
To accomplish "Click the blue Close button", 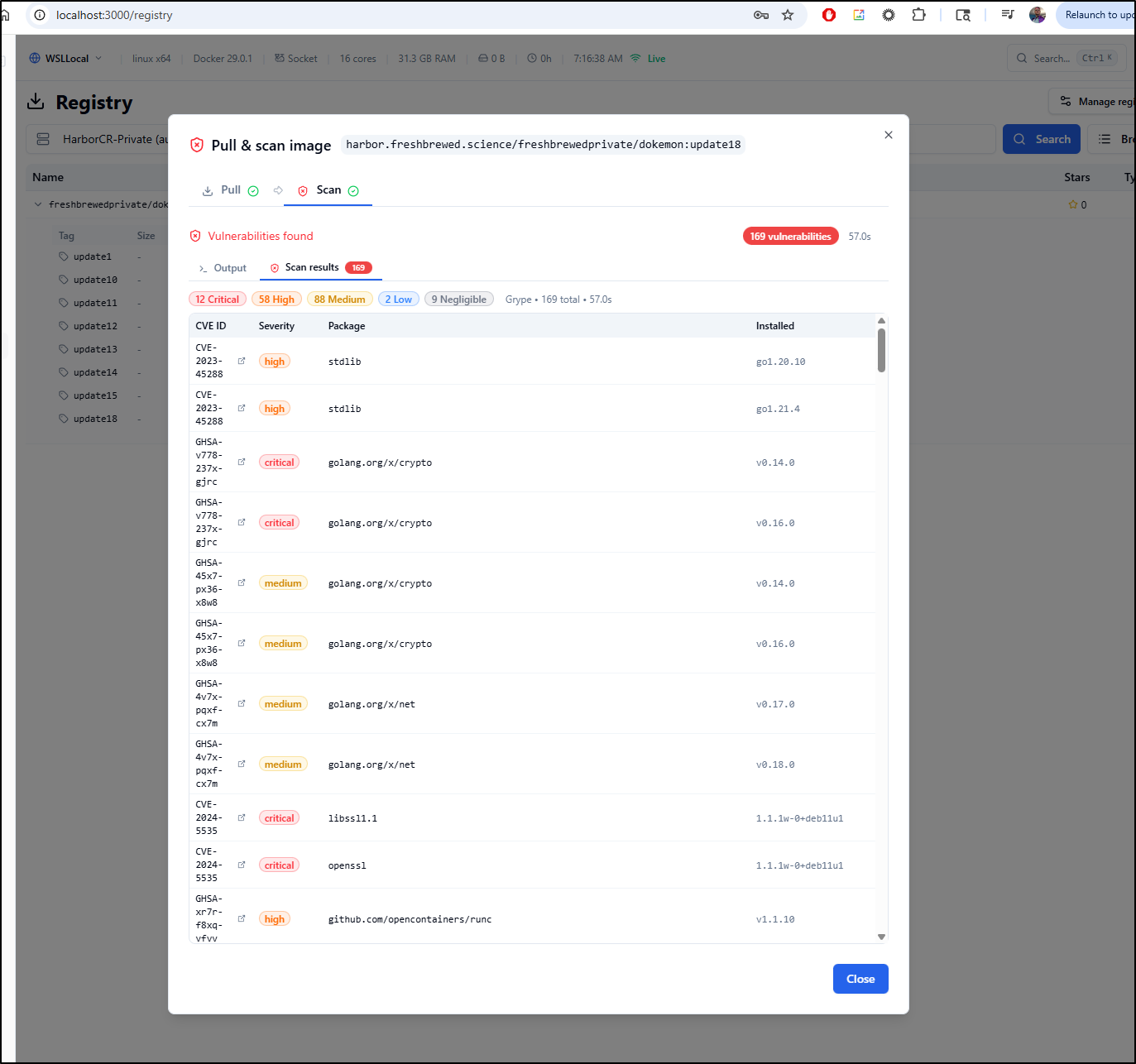I will pyautogui.click(x=860, y=979).
